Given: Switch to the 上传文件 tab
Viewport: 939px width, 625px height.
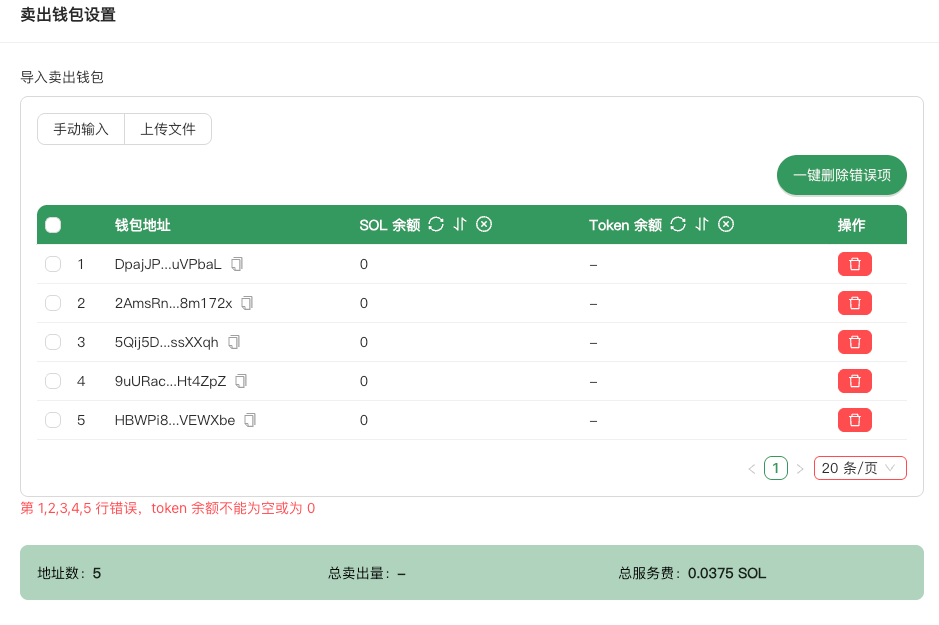Looking at the screenshot, I should point(168,129).
